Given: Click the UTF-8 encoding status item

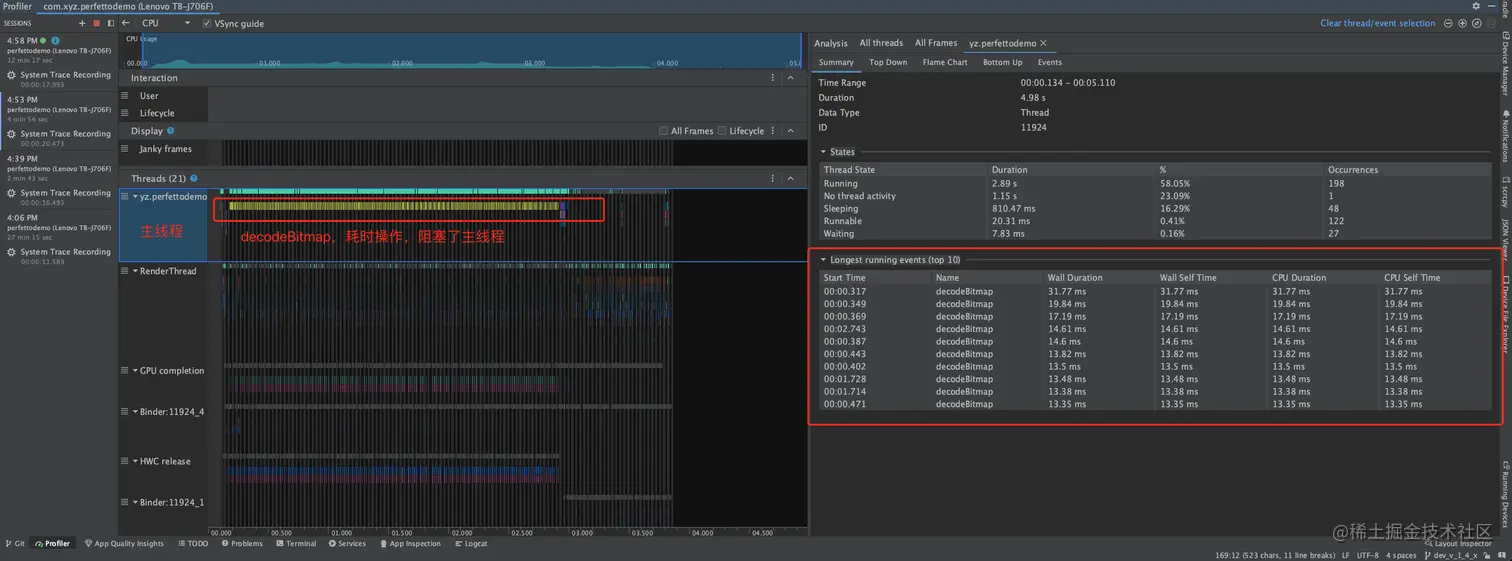Looking at the screenshot, I should (1366, 555).
